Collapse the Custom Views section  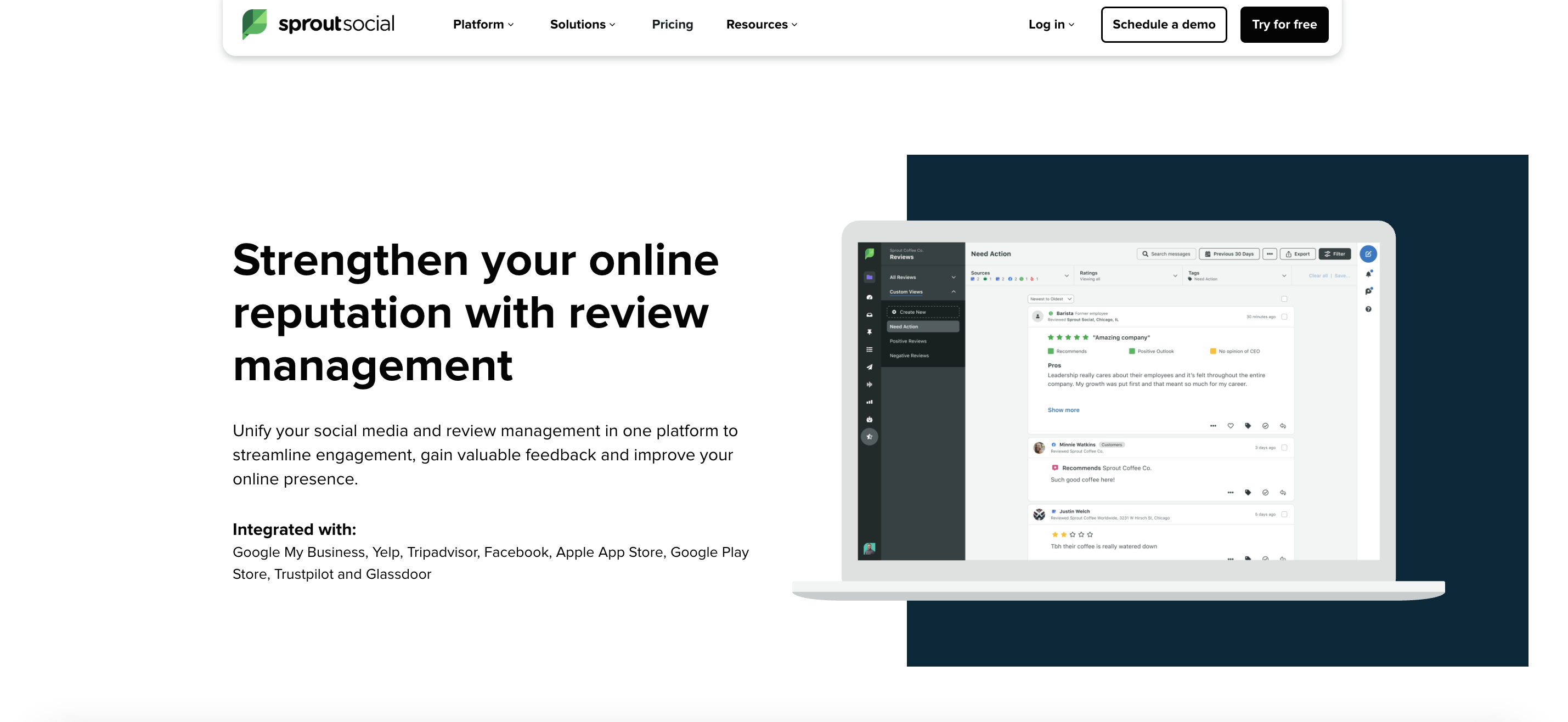(x=953, y=292)
